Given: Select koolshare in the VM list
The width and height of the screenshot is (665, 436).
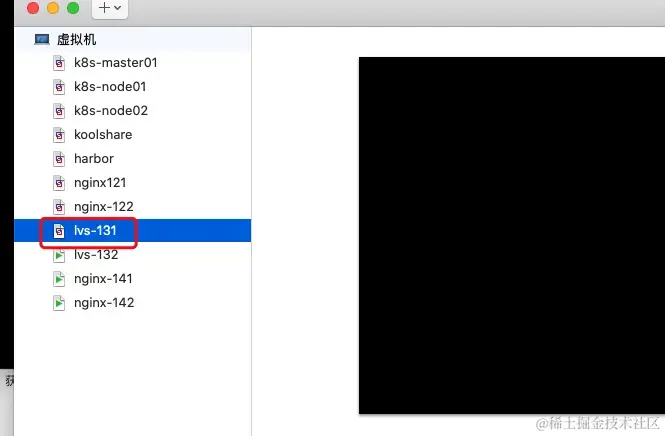Looking at the screenshot, I should (x=132, y=135).
